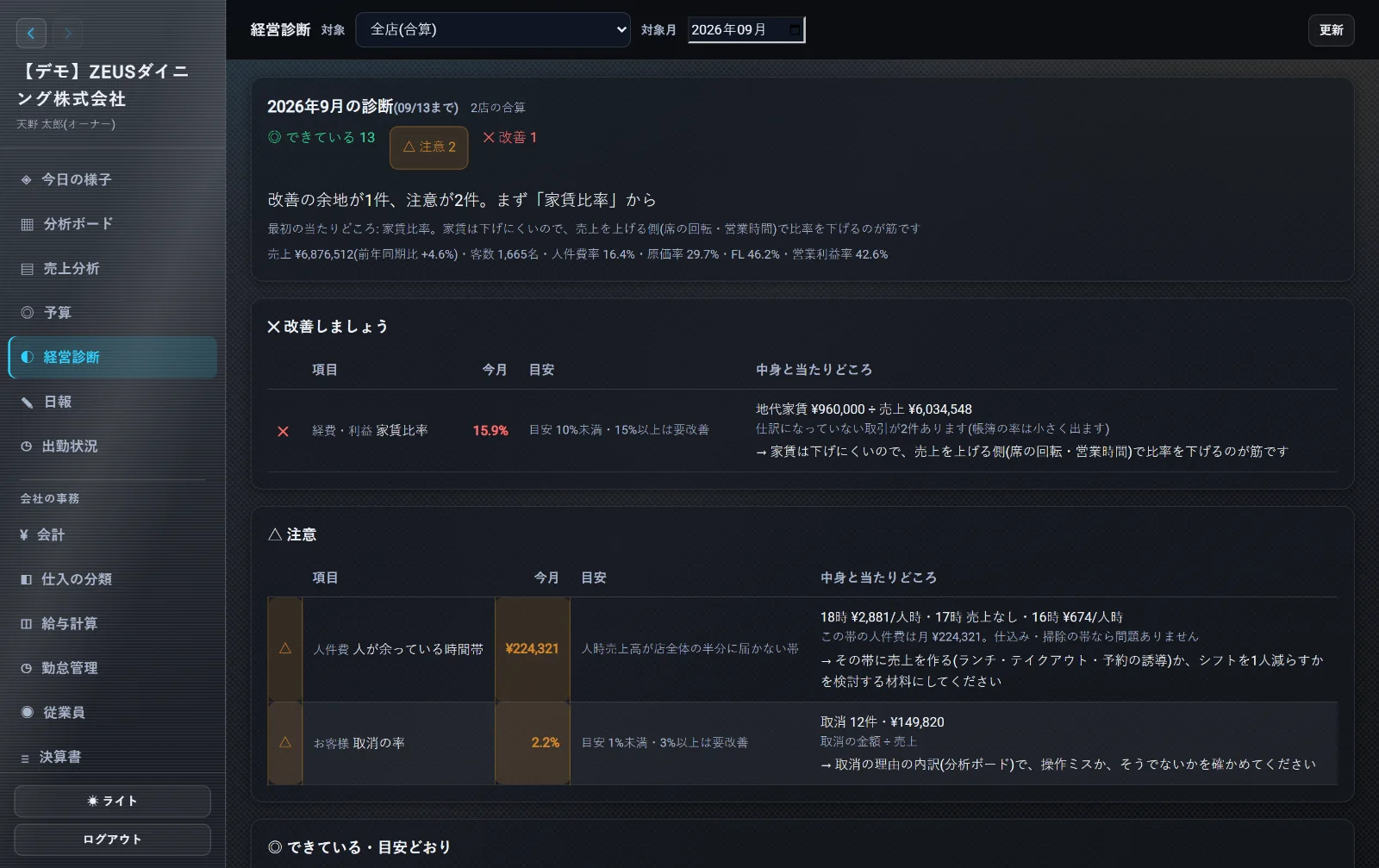Click 人時売上高が店全体の半分に届かない帯 text
This screenshot has width=1379, height=868.
coord(689,648)
